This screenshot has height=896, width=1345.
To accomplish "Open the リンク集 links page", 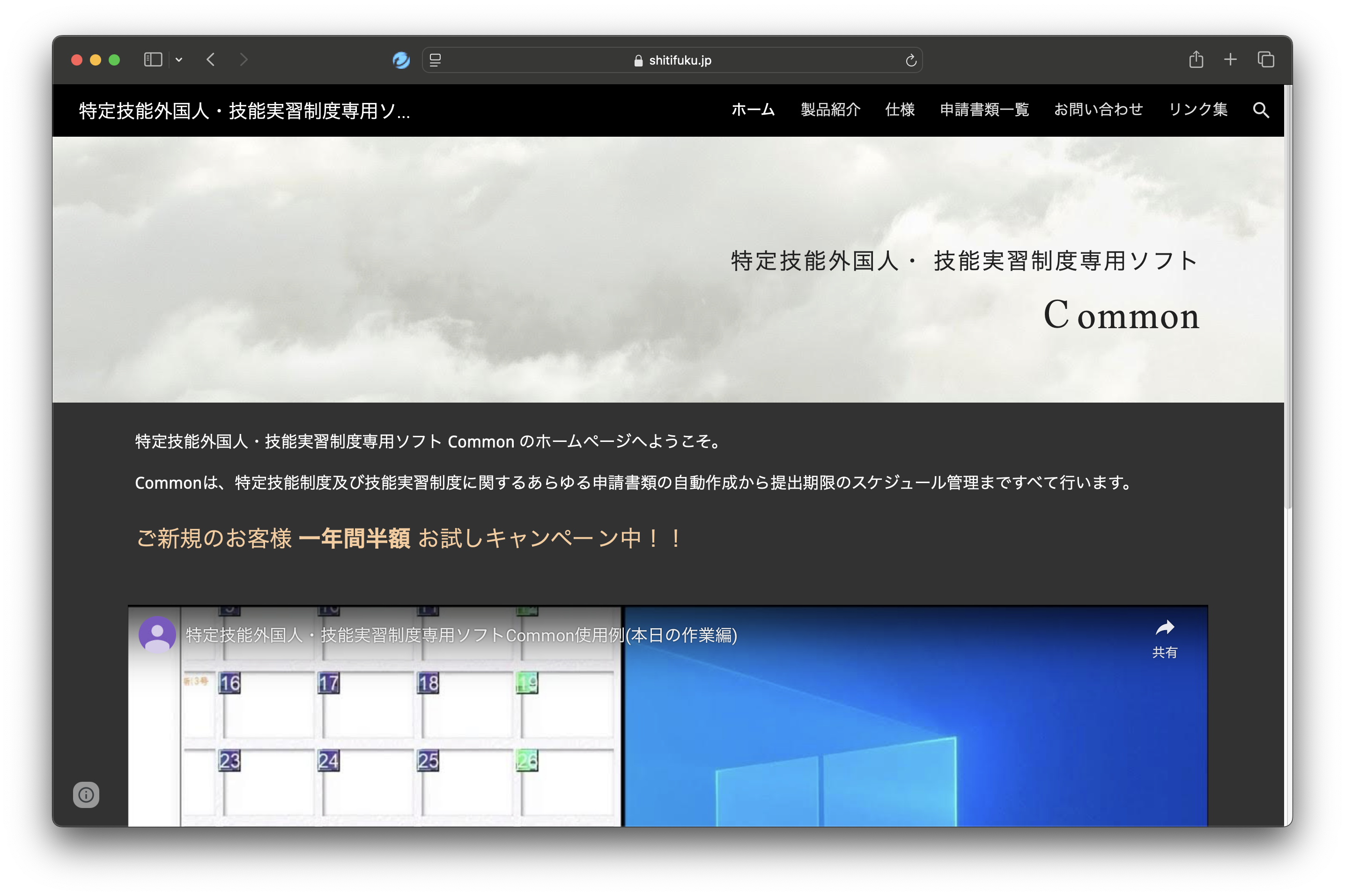I will coord(1197,110).
